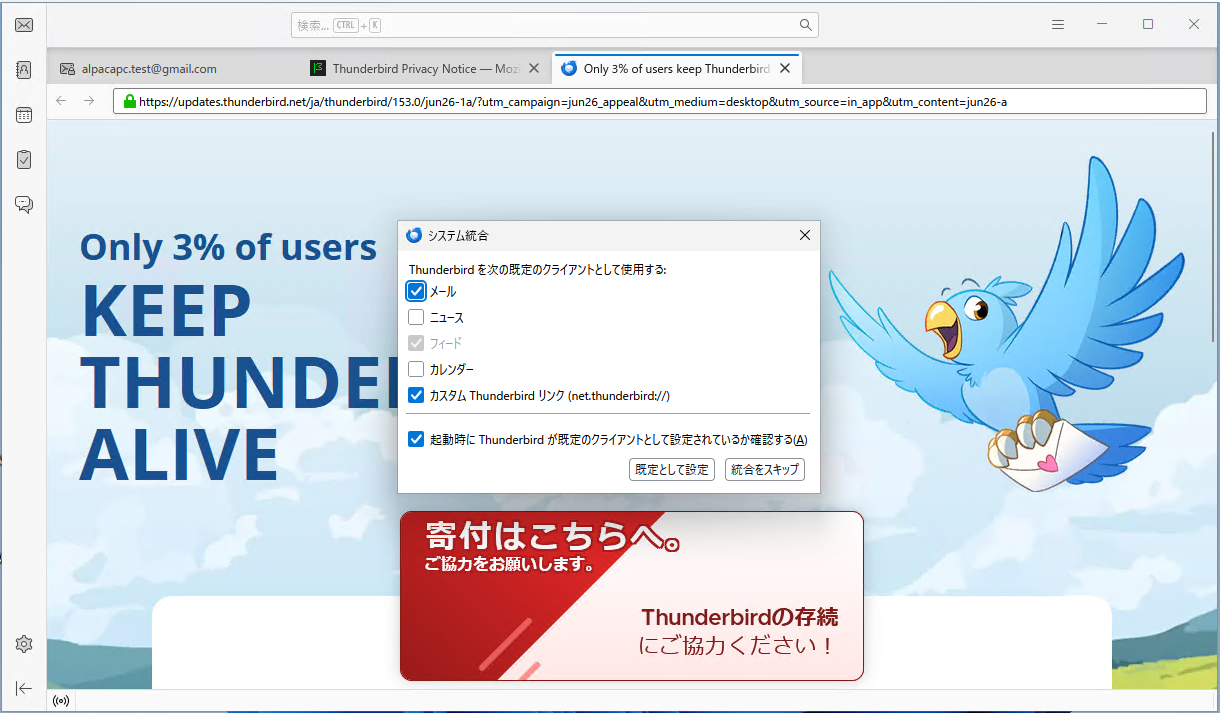Go forward in the browser tab
Screen dimensions: 1220x713
click(89, 101)
